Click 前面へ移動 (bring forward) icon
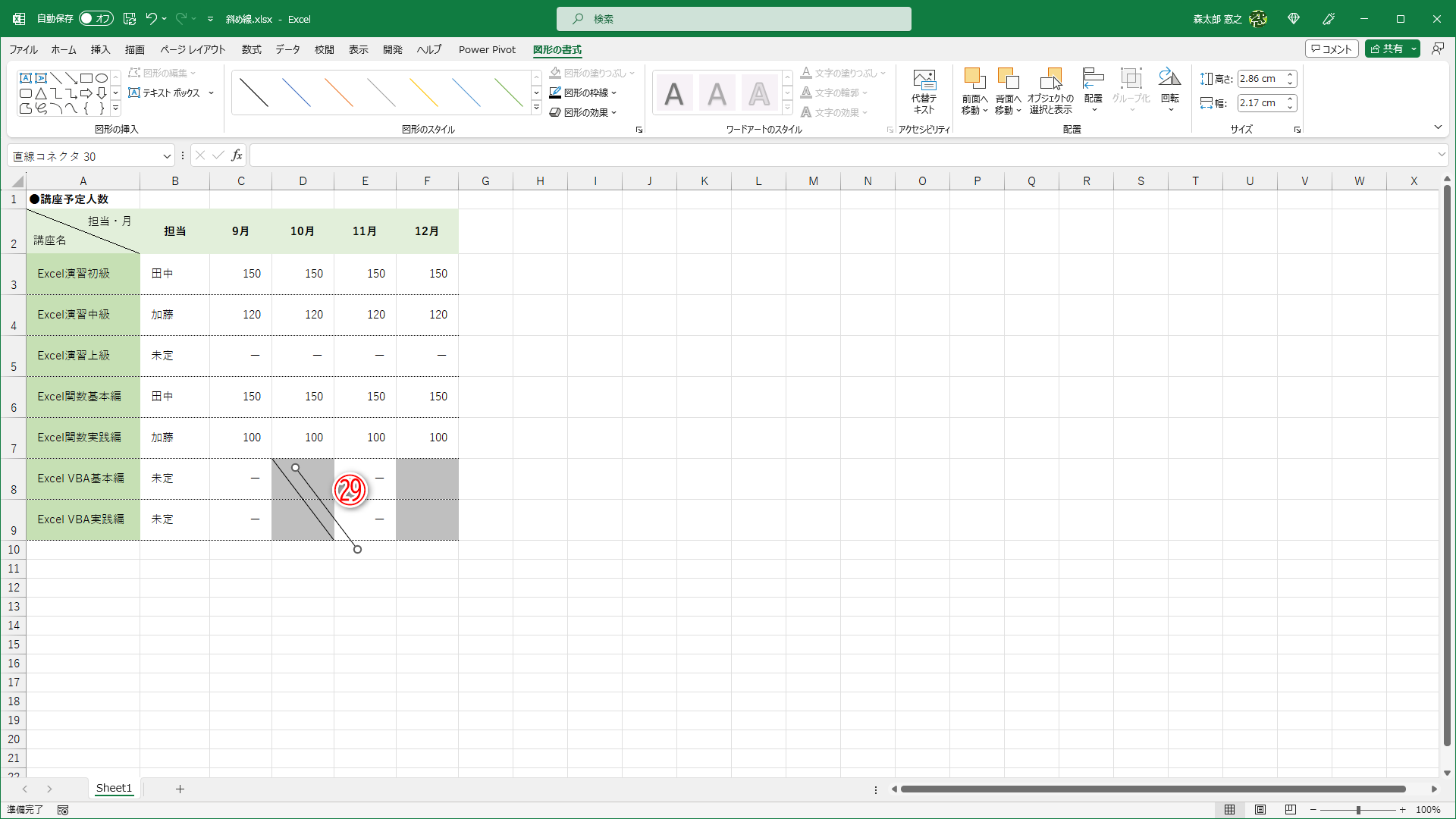 point(974,79)
